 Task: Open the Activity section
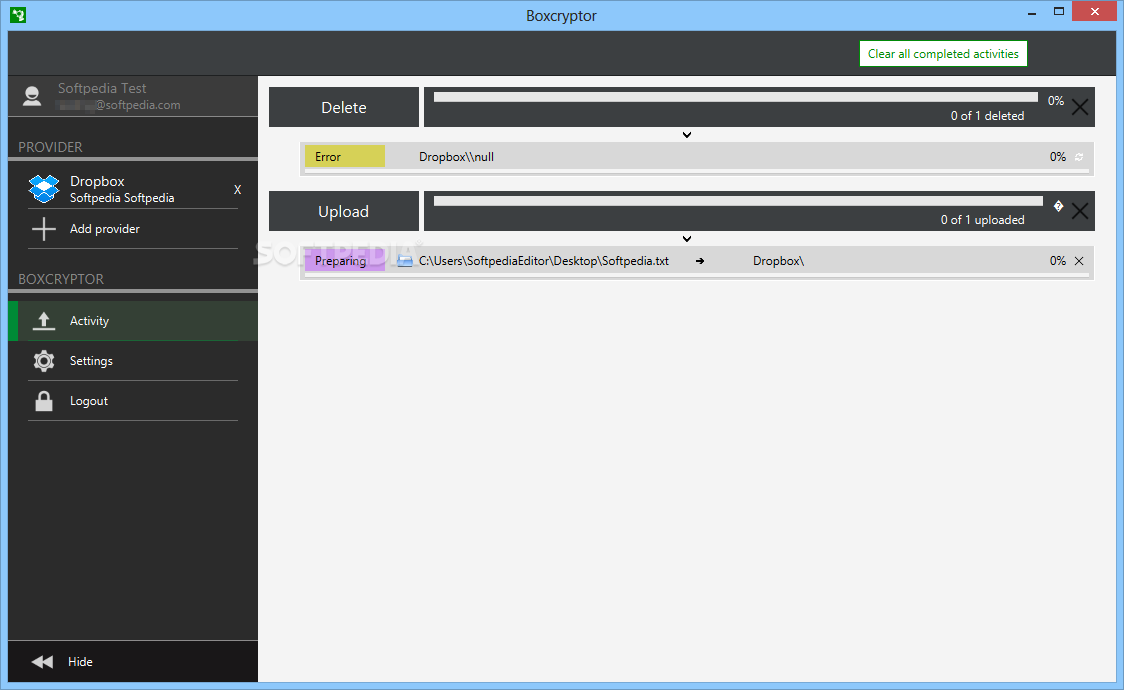click(133, 321)
